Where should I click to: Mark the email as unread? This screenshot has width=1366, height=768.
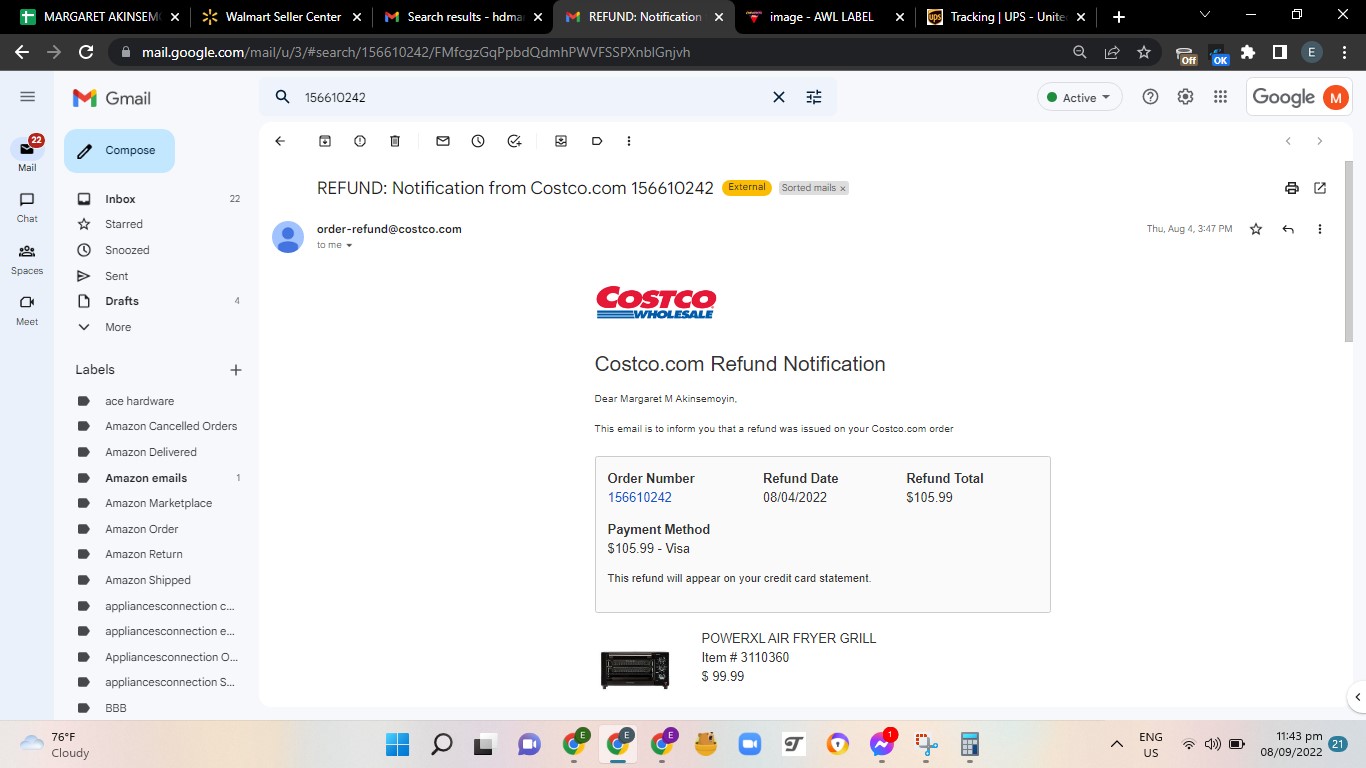point(443,141)
